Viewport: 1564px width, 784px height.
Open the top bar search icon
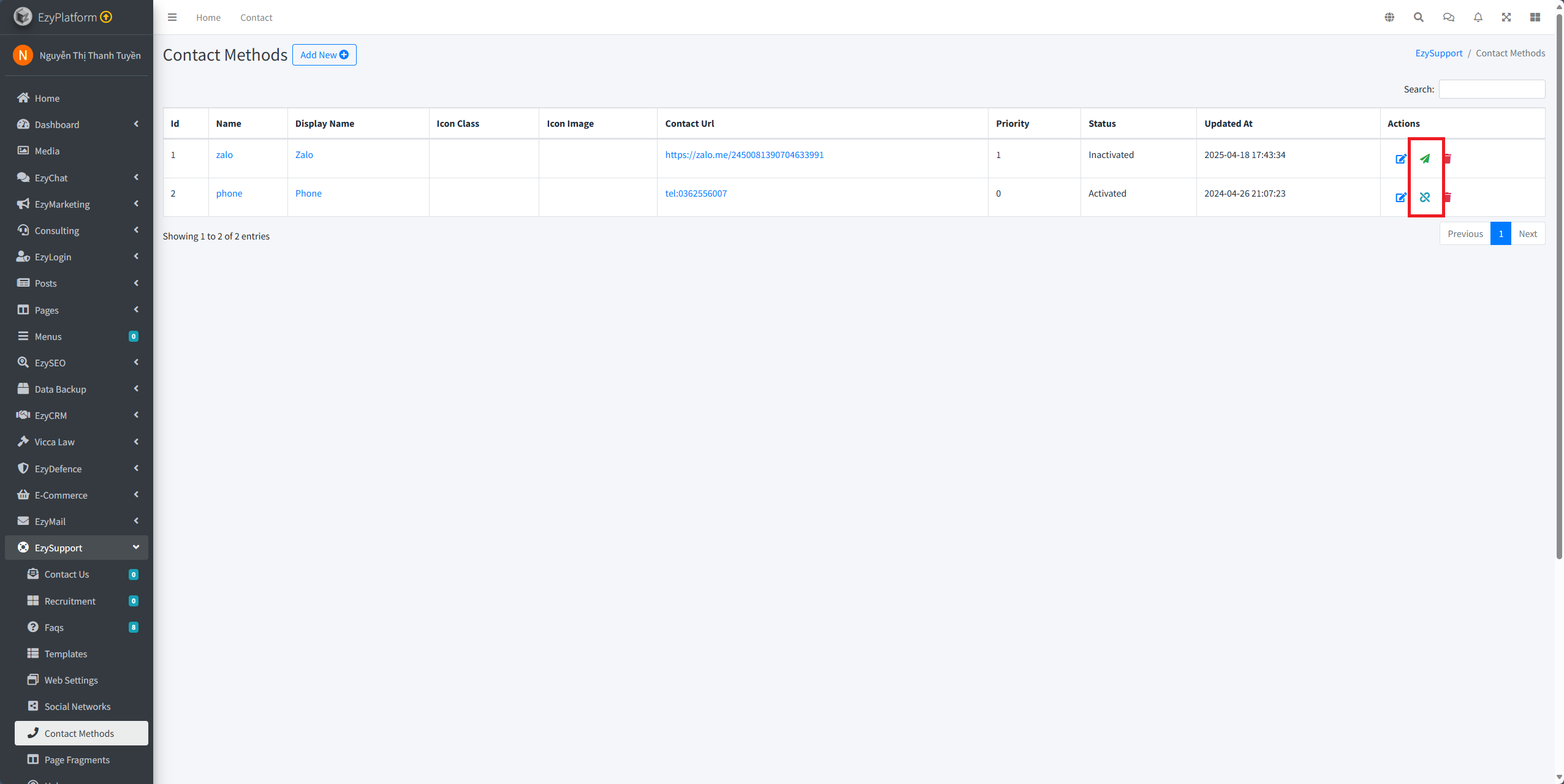coord(1419,17)
